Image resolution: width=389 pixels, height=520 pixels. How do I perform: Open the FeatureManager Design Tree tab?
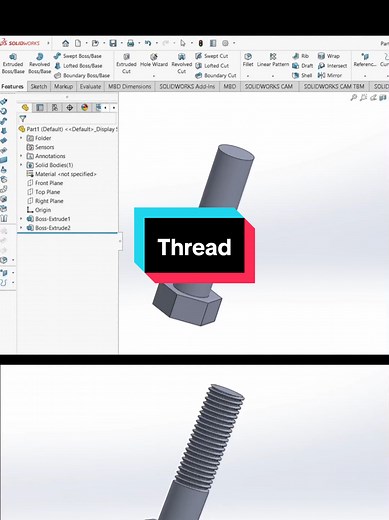(25, 107)
